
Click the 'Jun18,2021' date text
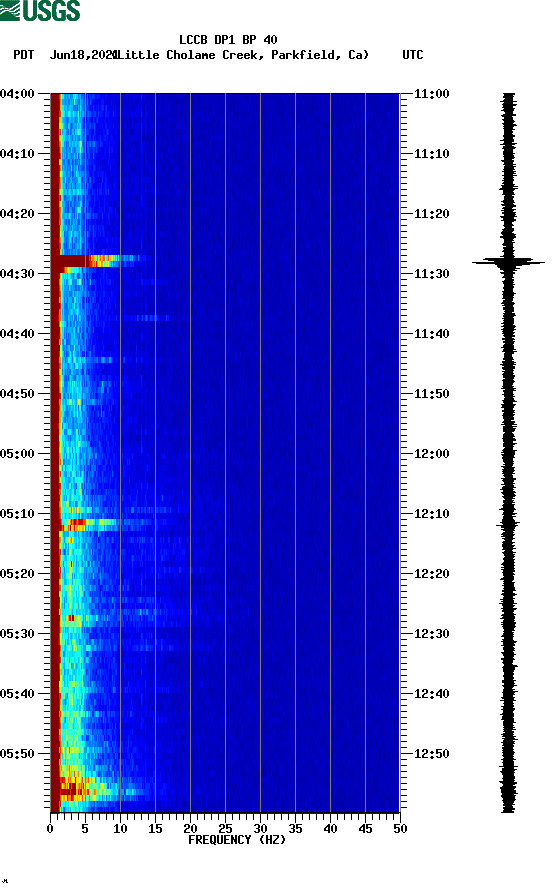(84, 55)
